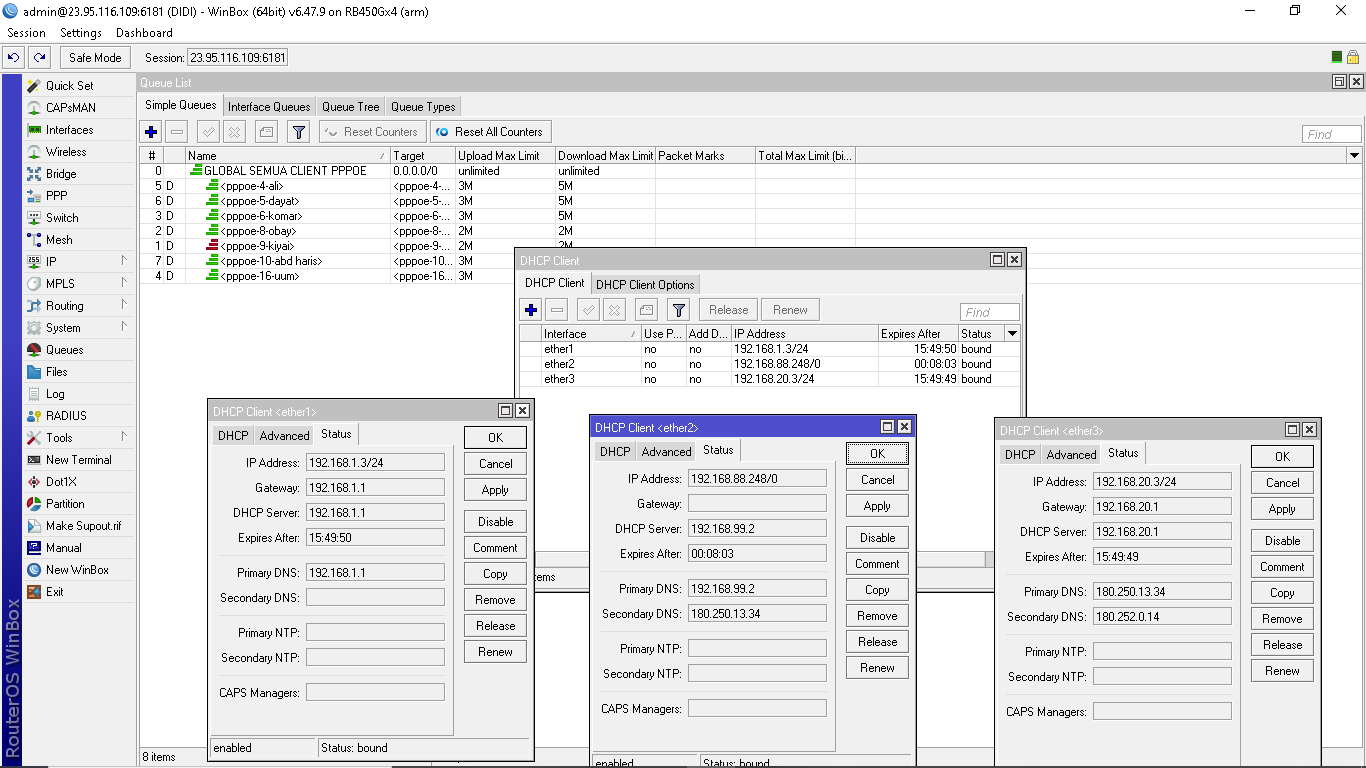The width and height of the screenshot is (1366, 768).
Task: Open a New WinBox window
Action: 79,570
